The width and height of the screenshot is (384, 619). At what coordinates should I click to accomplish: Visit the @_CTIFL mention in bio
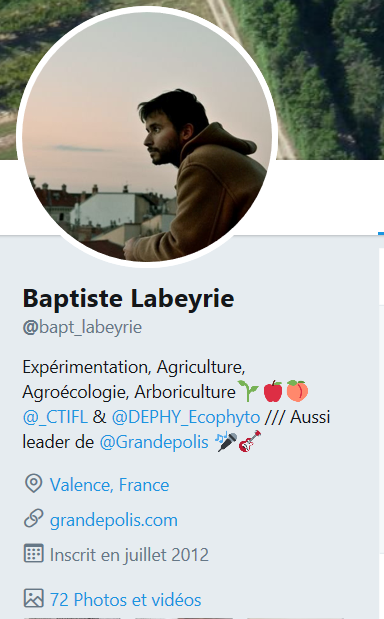(x=55, y=417)
